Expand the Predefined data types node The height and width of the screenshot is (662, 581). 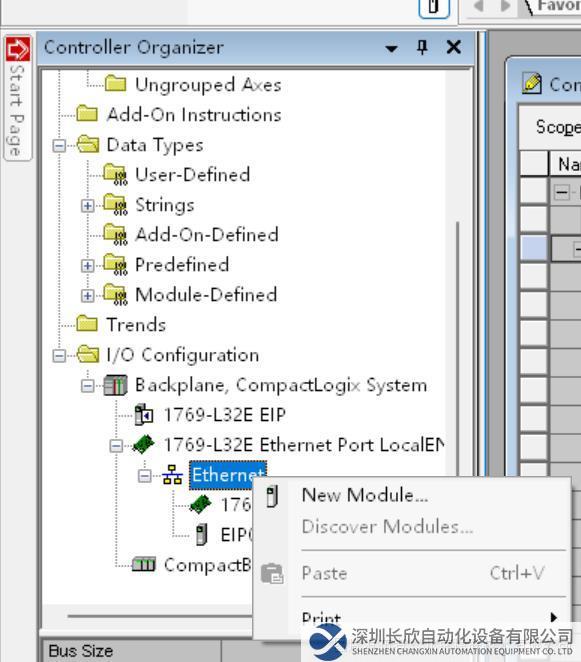[x=87, y=266]
